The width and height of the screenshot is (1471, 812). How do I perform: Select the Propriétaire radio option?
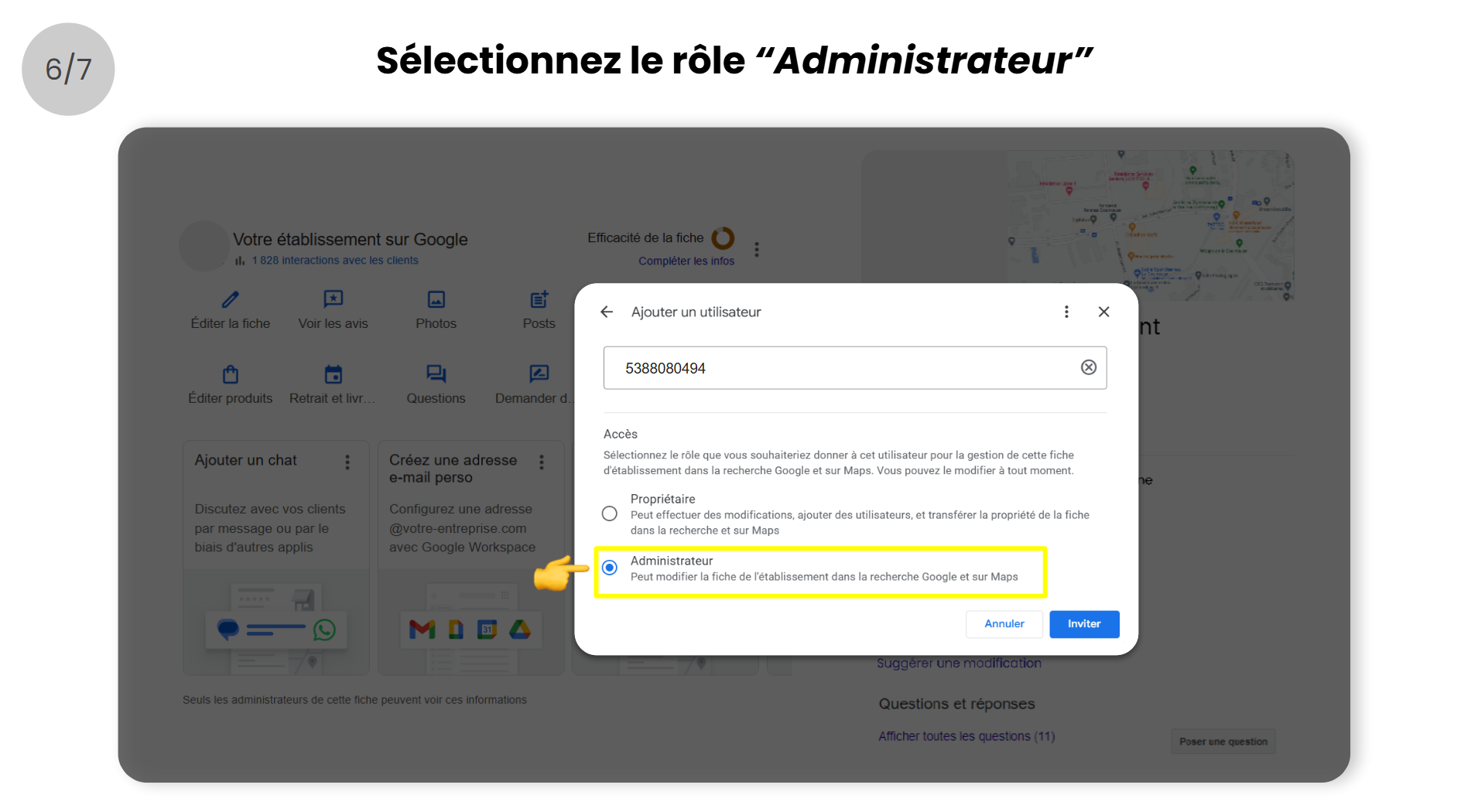[x=610, y=514]
